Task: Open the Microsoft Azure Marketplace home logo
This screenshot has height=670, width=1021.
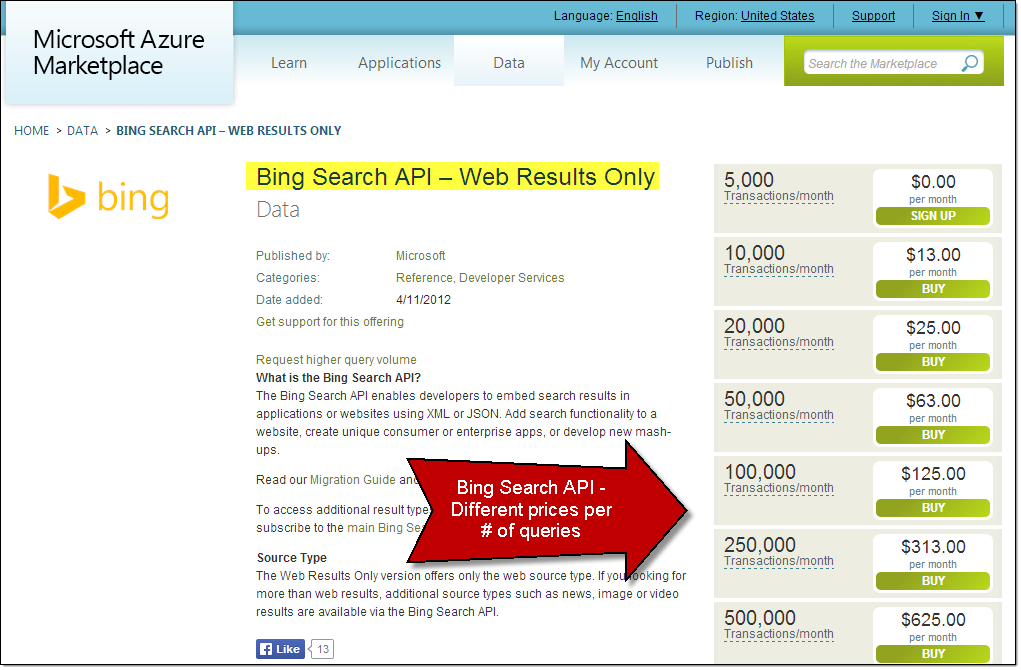Action: coord(119,52)
